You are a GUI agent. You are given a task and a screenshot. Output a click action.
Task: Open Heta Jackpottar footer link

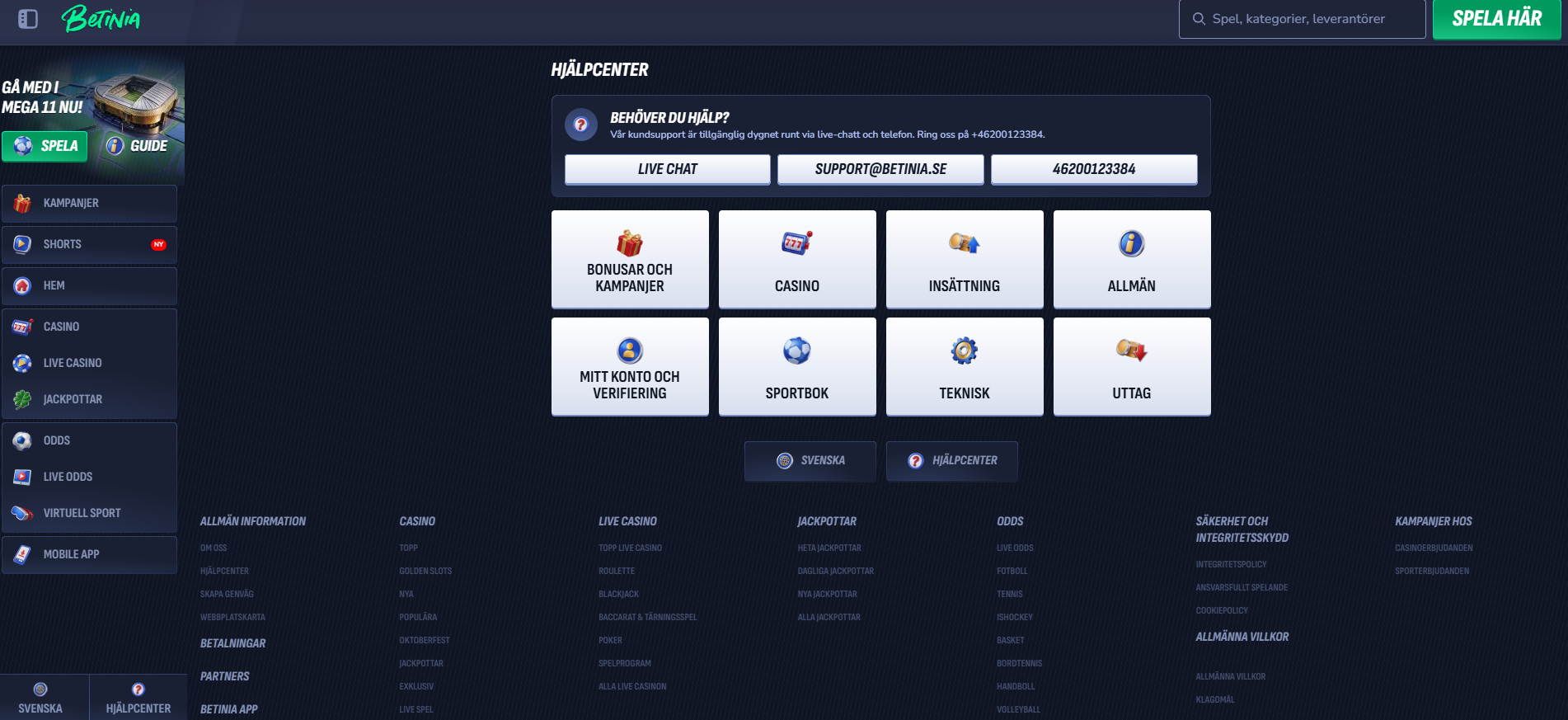tap(829, 548)
